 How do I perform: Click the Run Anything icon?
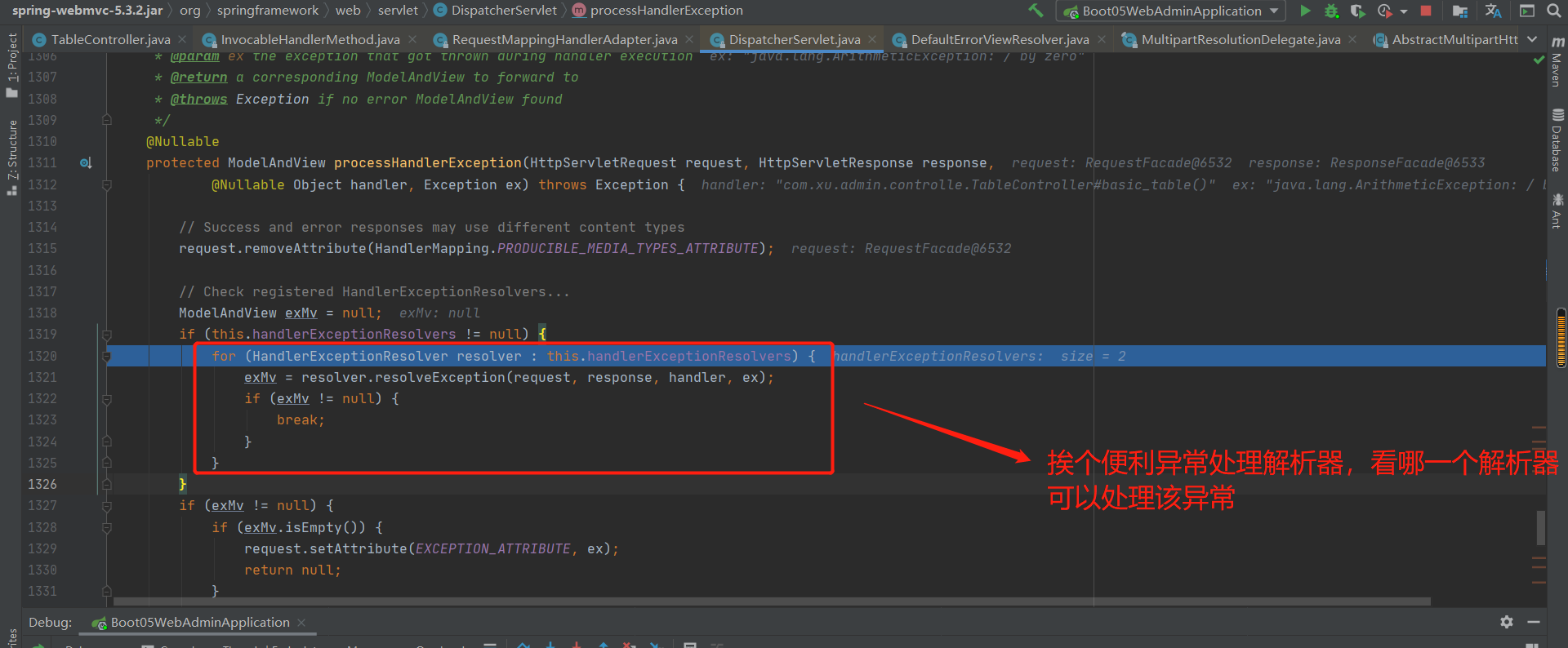point(1527,11)
